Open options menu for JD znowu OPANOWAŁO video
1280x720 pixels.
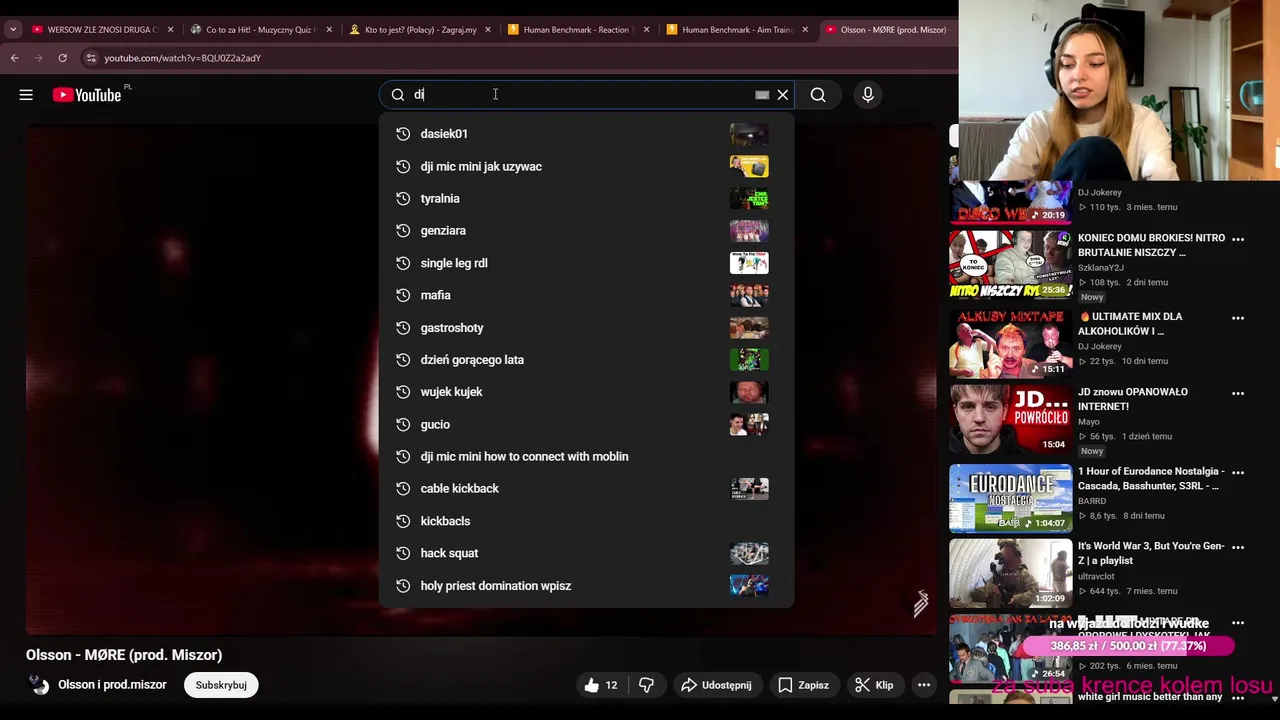pos(1238,393)
